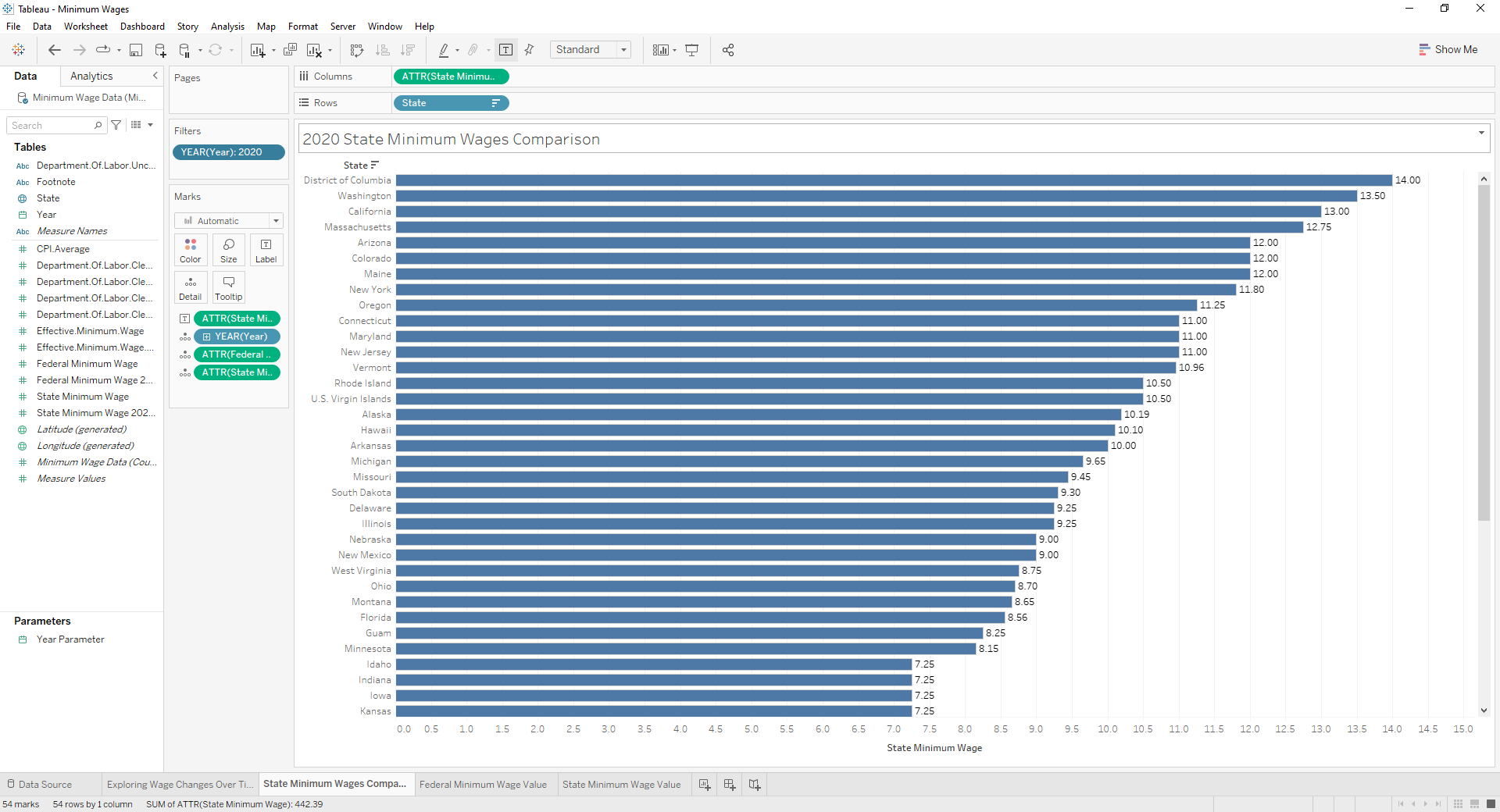This screenshot has height=812, width=1500.
Task: Toggle the Highlight tool in the toolbar
Action: (x=445, y=50)
